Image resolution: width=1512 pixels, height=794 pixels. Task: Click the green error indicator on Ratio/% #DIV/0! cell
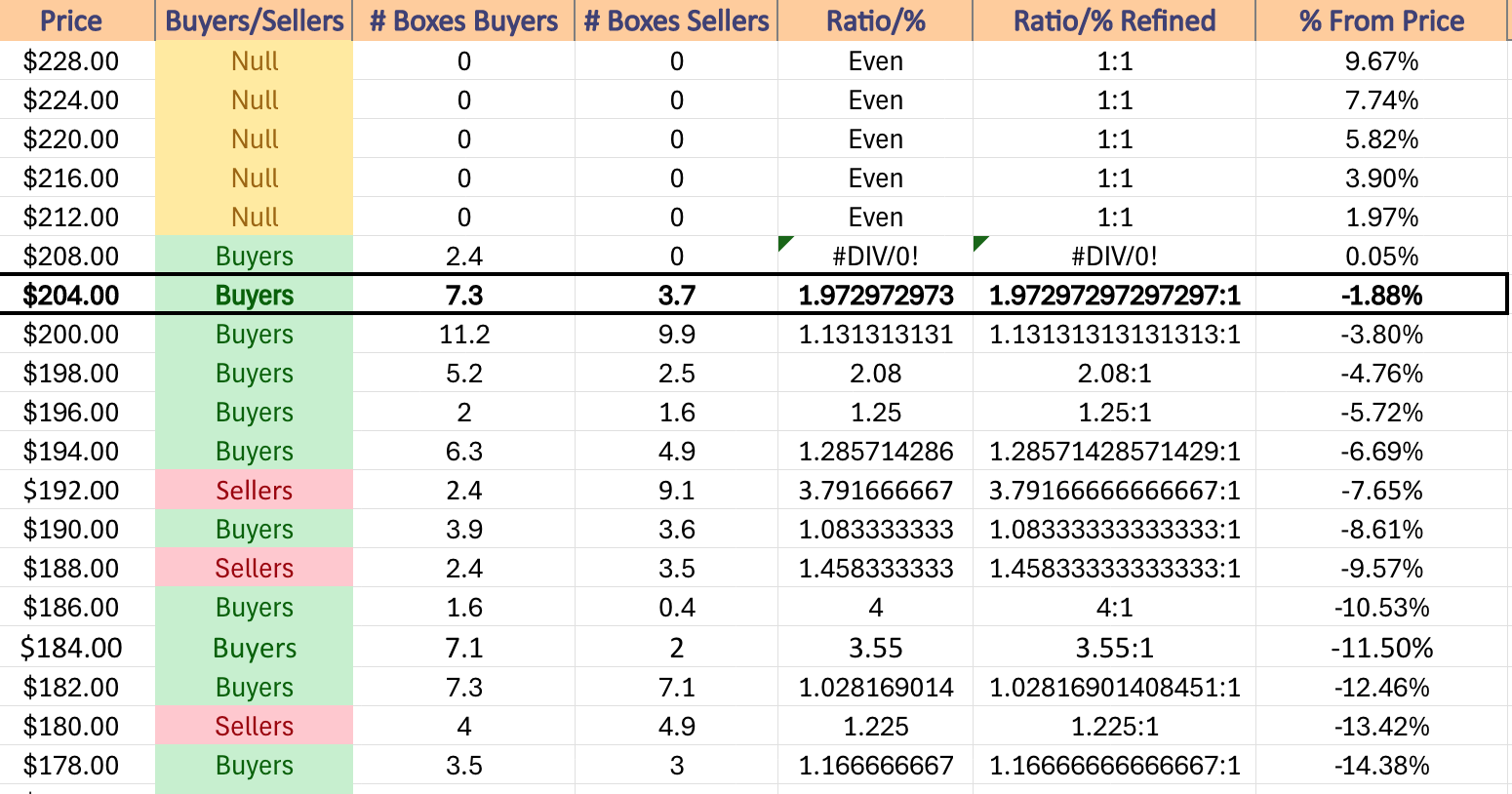pyautogui.click(x=785, y=243)
